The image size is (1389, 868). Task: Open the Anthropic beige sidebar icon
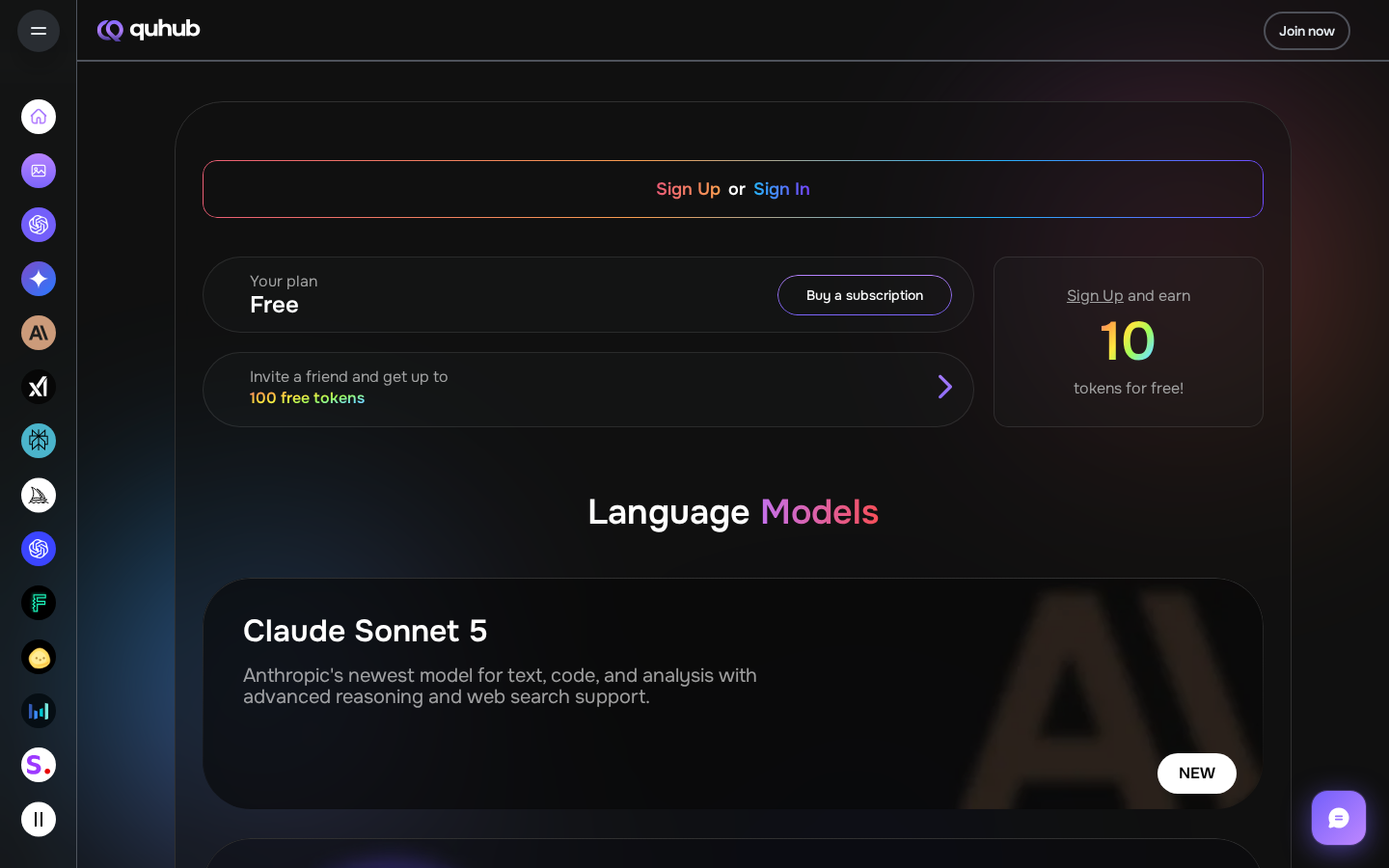point(39,333)
